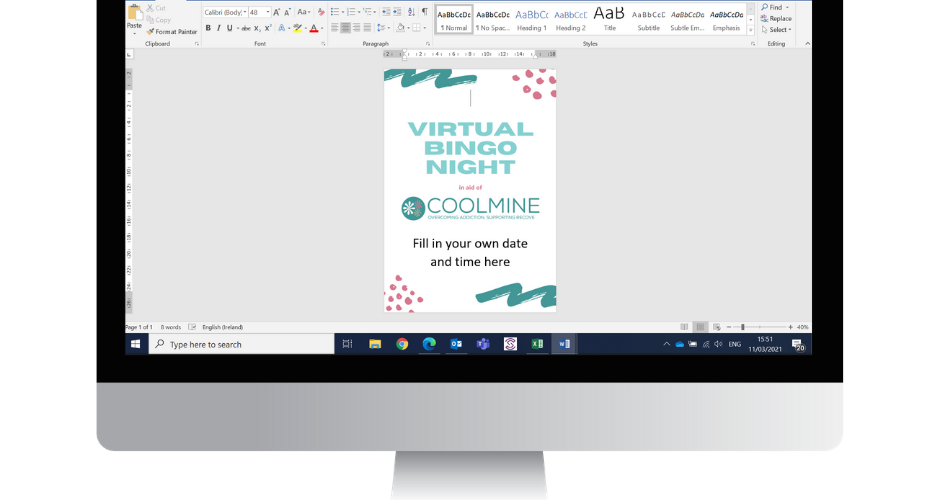940x500 pixels.
Task: Justify the paragraph text
Action: point(367,28)
